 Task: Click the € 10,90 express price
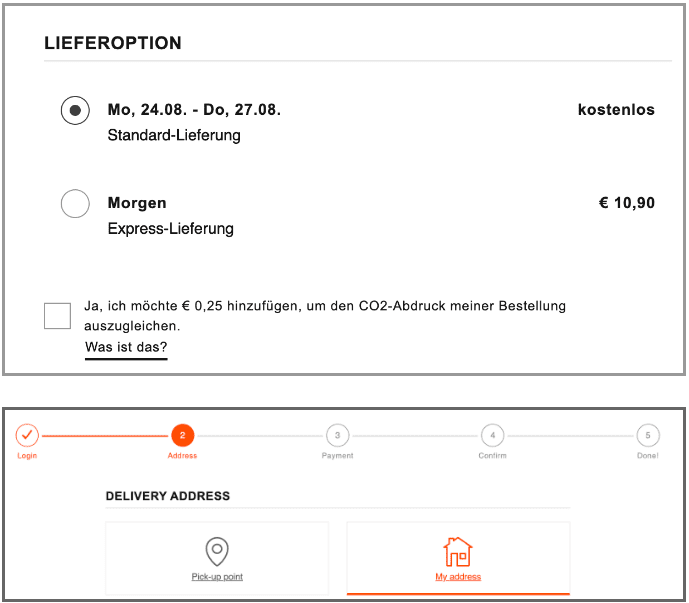627,203
